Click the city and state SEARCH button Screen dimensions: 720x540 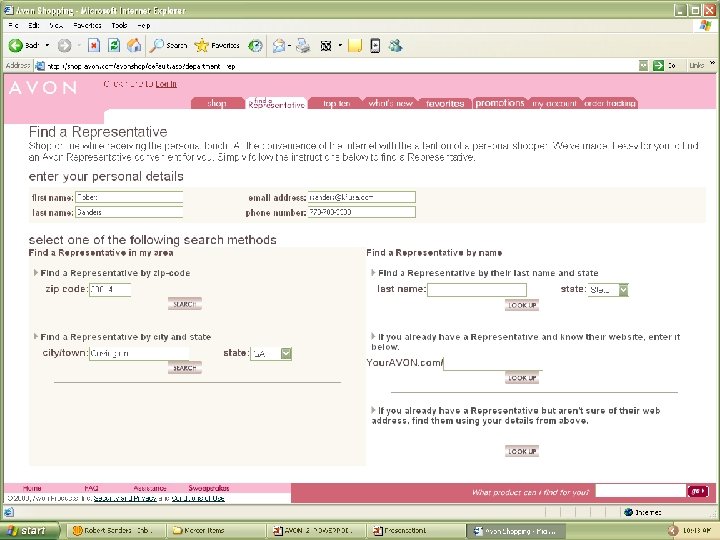coord(185,368)
